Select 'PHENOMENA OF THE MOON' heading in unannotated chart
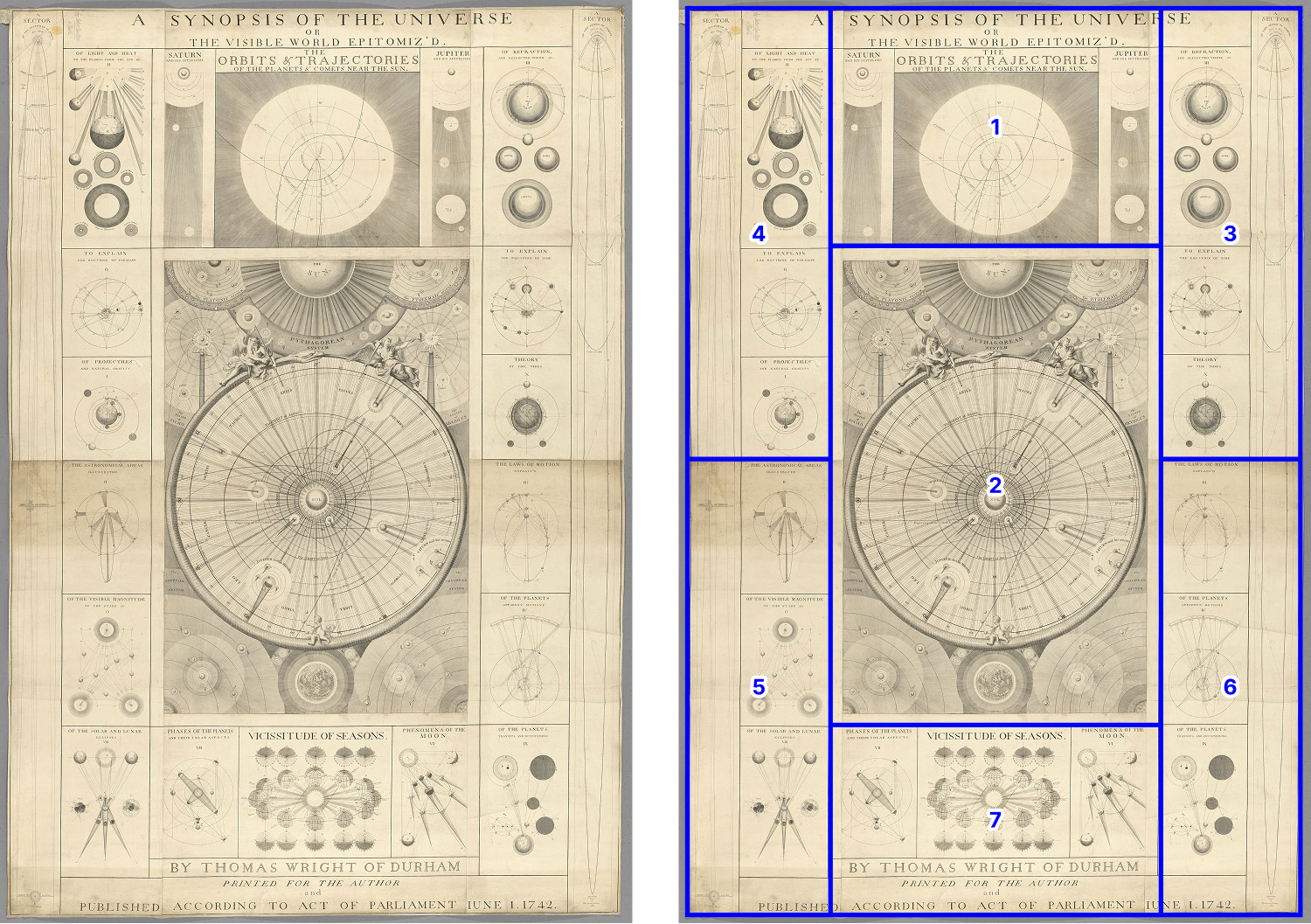Image resolution: width=1311 pixels, height=924 pixels. (434, 733)
